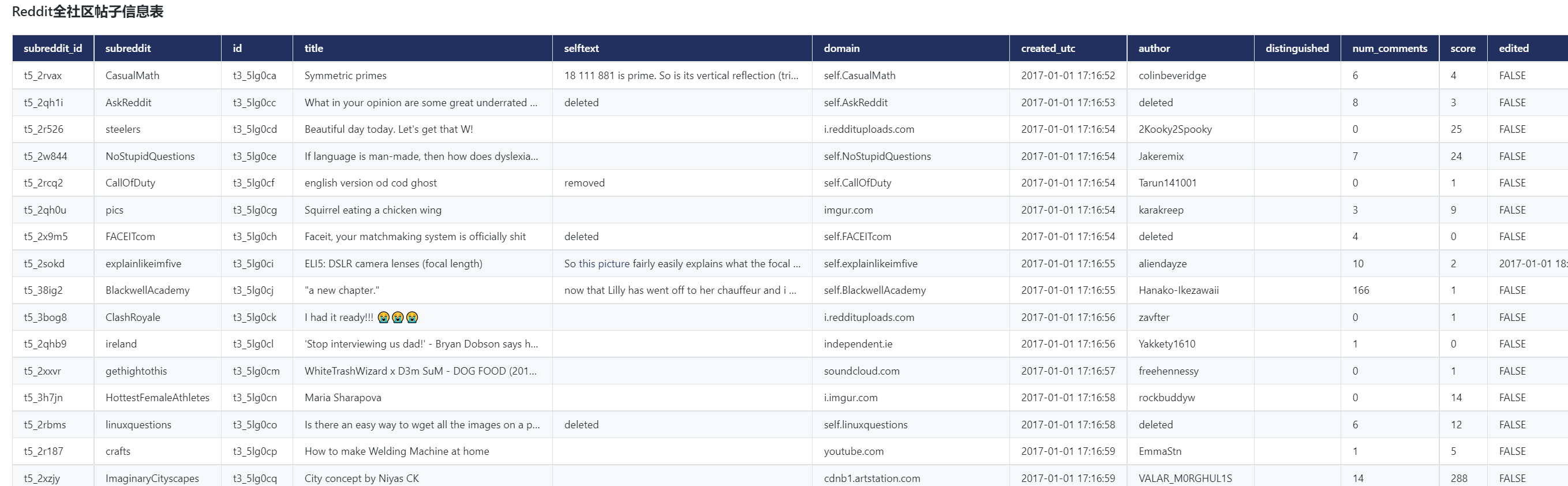Select created_utc cell 2017-01-01 17:16:52
Viewport: 1568px width, 486px height.
tap(1068, 76)
